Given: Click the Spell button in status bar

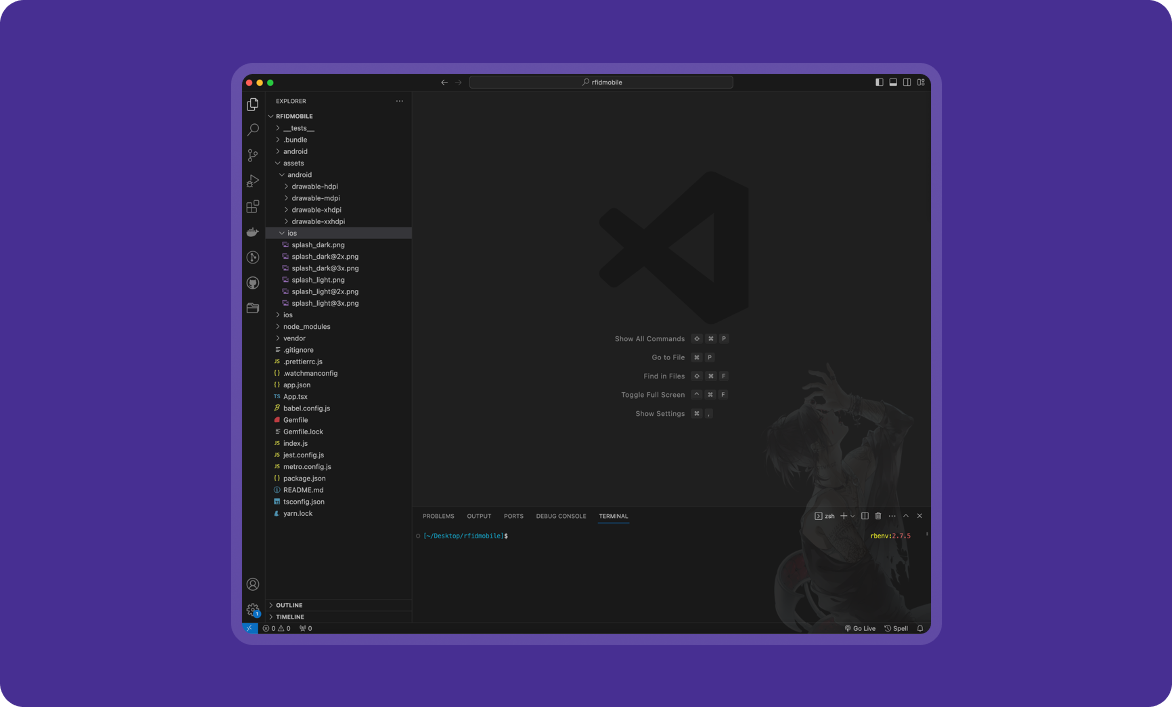Looking at the screenshot, I should 896,628.
